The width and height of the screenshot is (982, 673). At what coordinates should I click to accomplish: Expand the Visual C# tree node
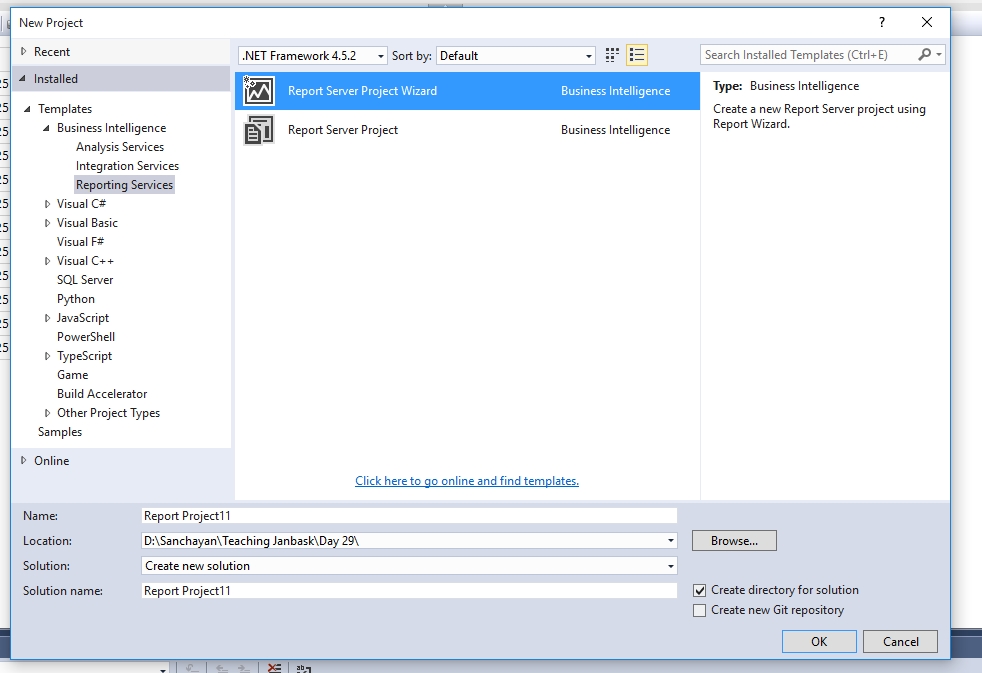pyautogui.click(x=47, y=204)
